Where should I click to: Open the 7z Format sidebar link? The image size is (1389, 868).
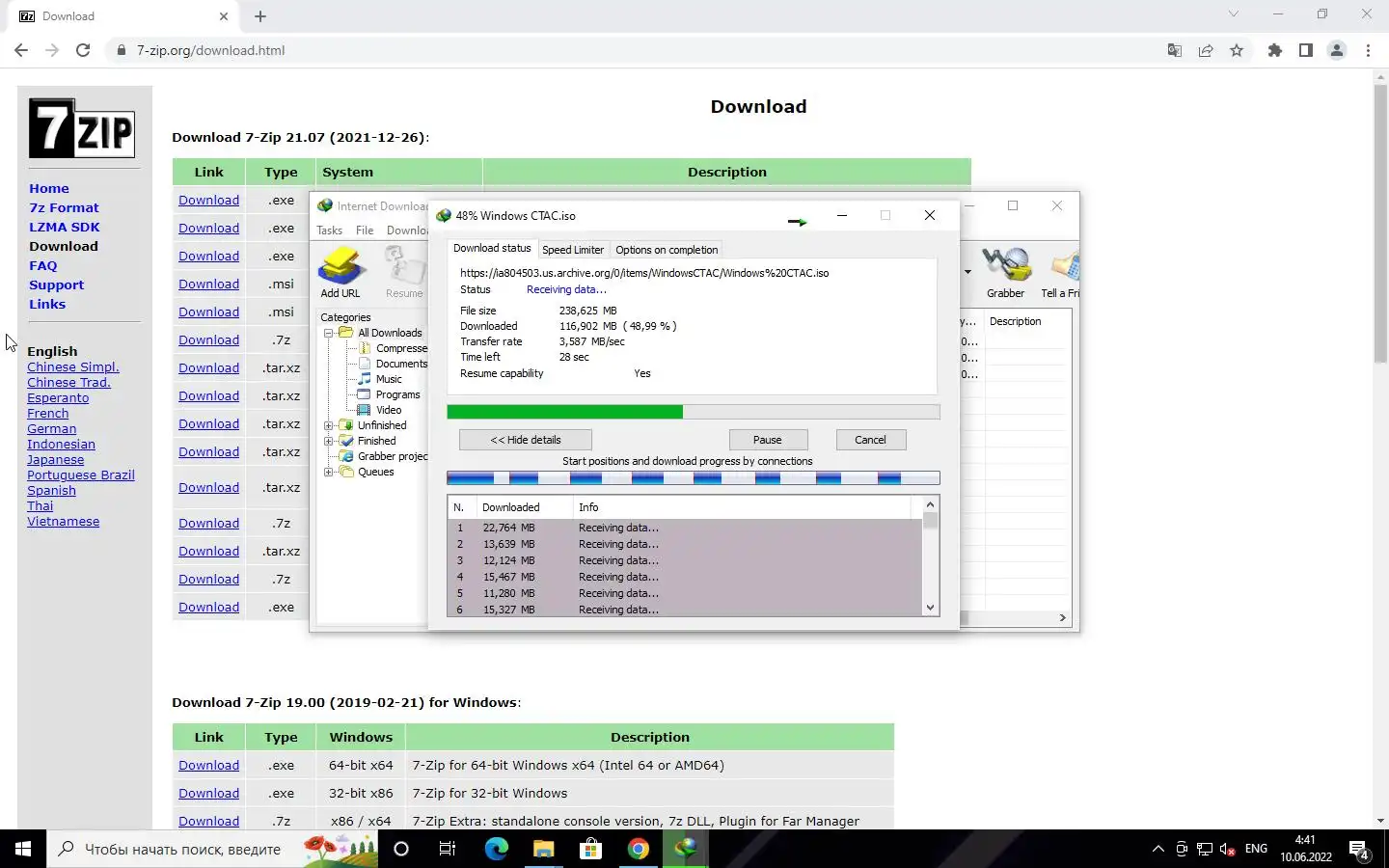[64, 207]
